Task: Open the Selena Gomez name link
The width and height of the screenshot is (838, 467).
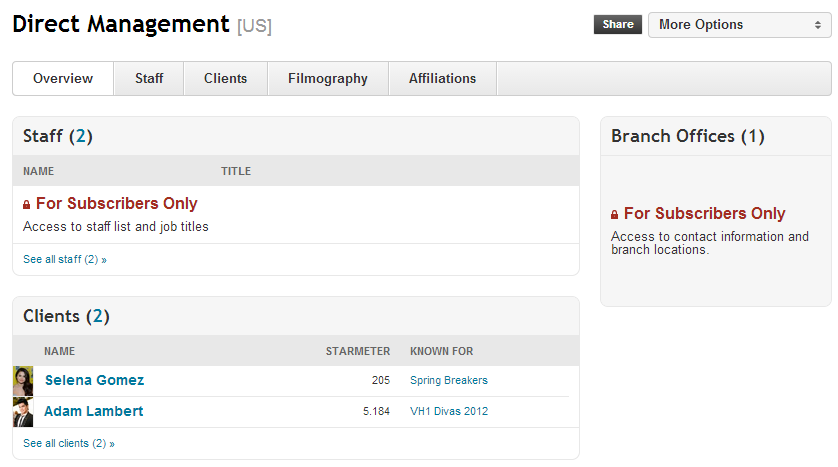Action: coord(95,380)
